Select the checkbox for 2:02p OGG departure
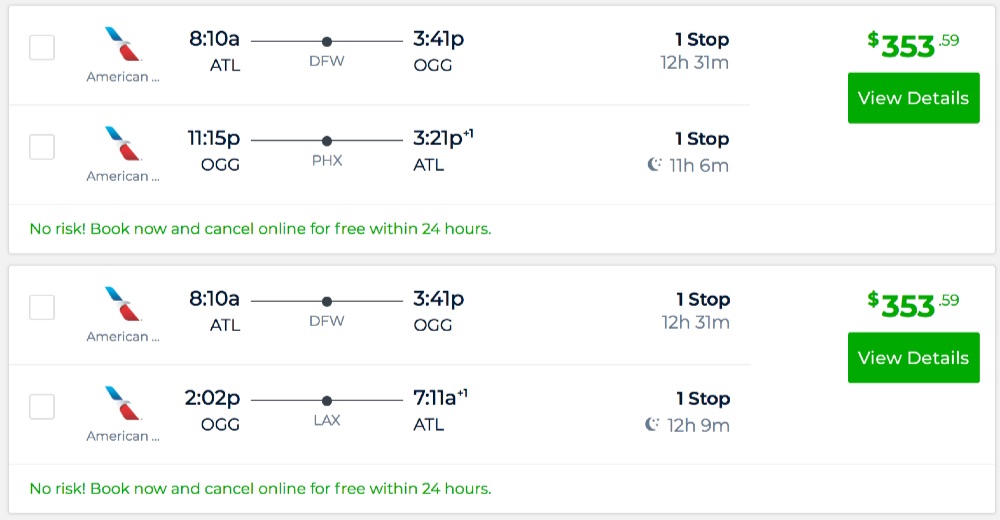This screenshot has width=1000, height=520. [x=42, y=407]
